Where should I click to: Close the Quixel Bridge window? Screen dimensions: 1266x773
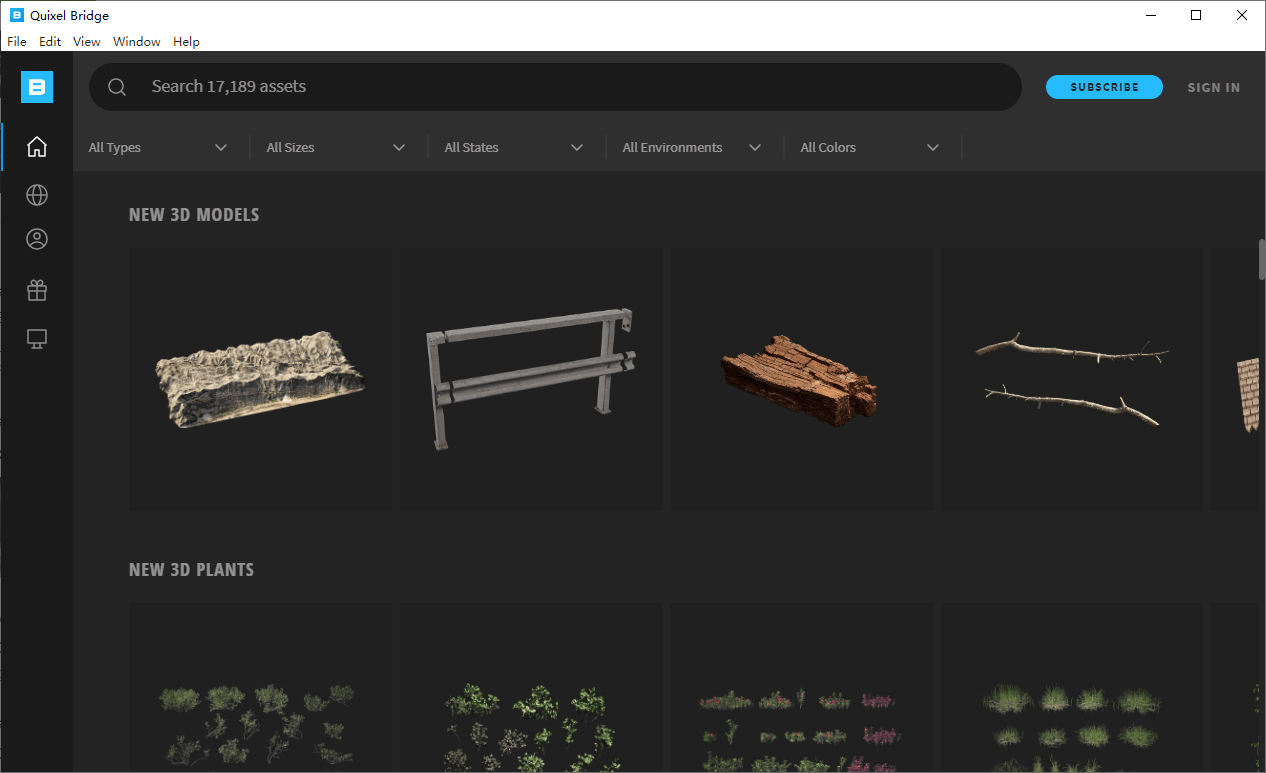point(1242,15)
